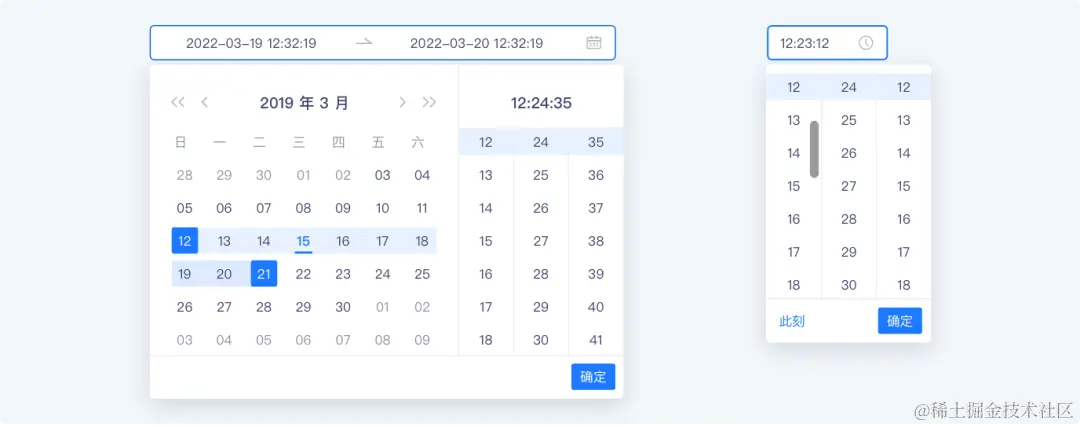This screenshot has height=427, width=1080.
Task: Focus the end date 2022-03-20 12:32:19 field
Action: point(477,43)
